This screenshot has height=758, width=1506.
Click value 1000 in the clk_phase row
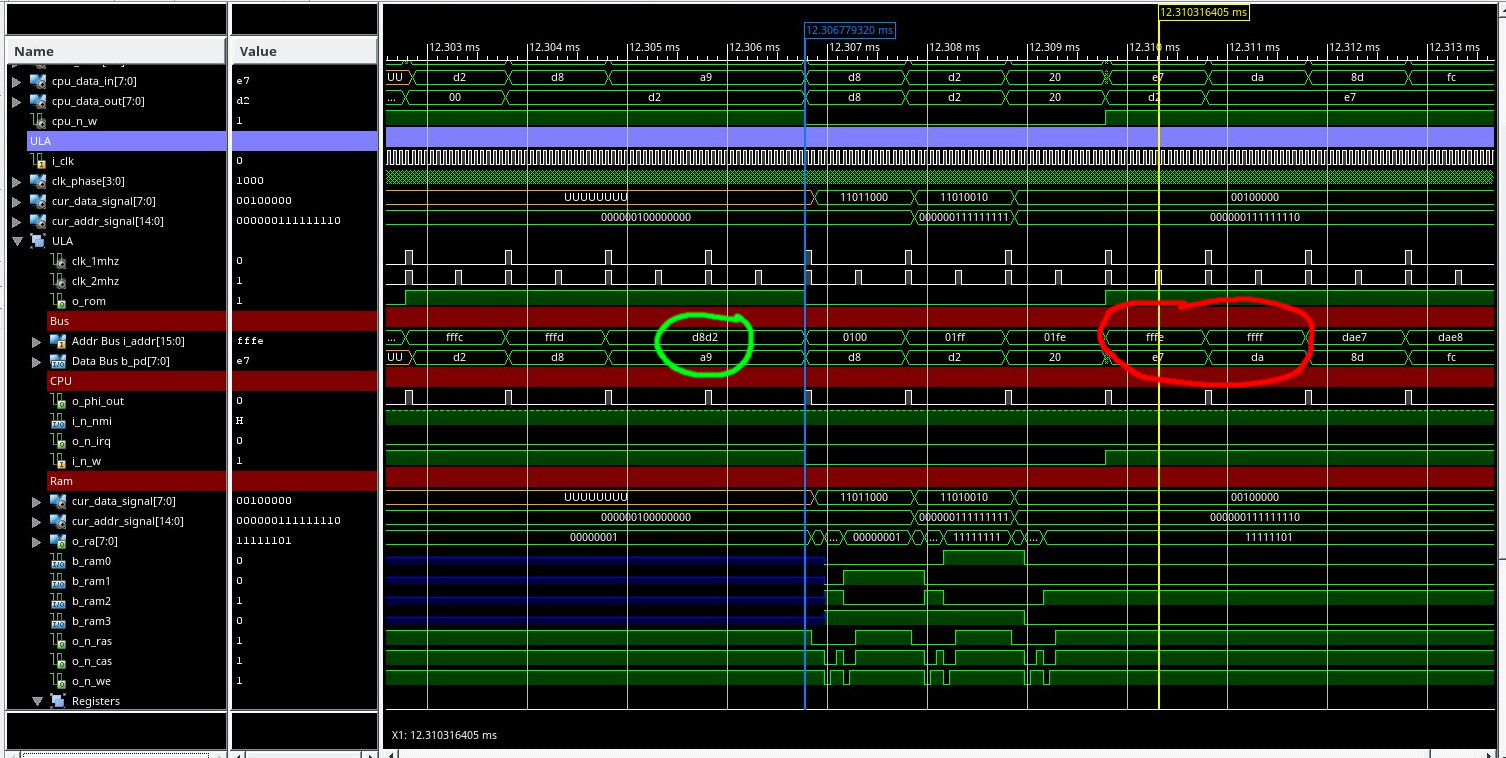(251, 181)
